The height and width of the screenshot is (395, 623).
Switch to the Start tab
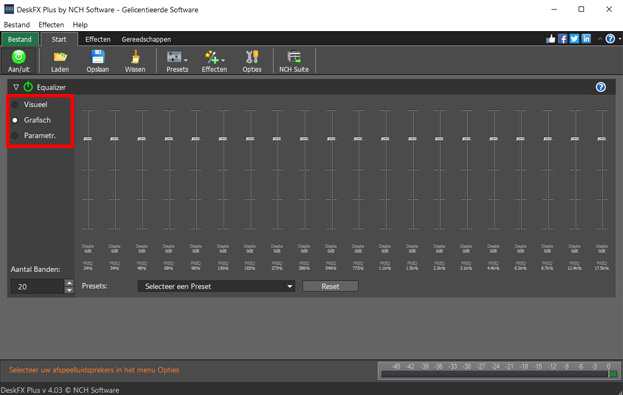59,39
